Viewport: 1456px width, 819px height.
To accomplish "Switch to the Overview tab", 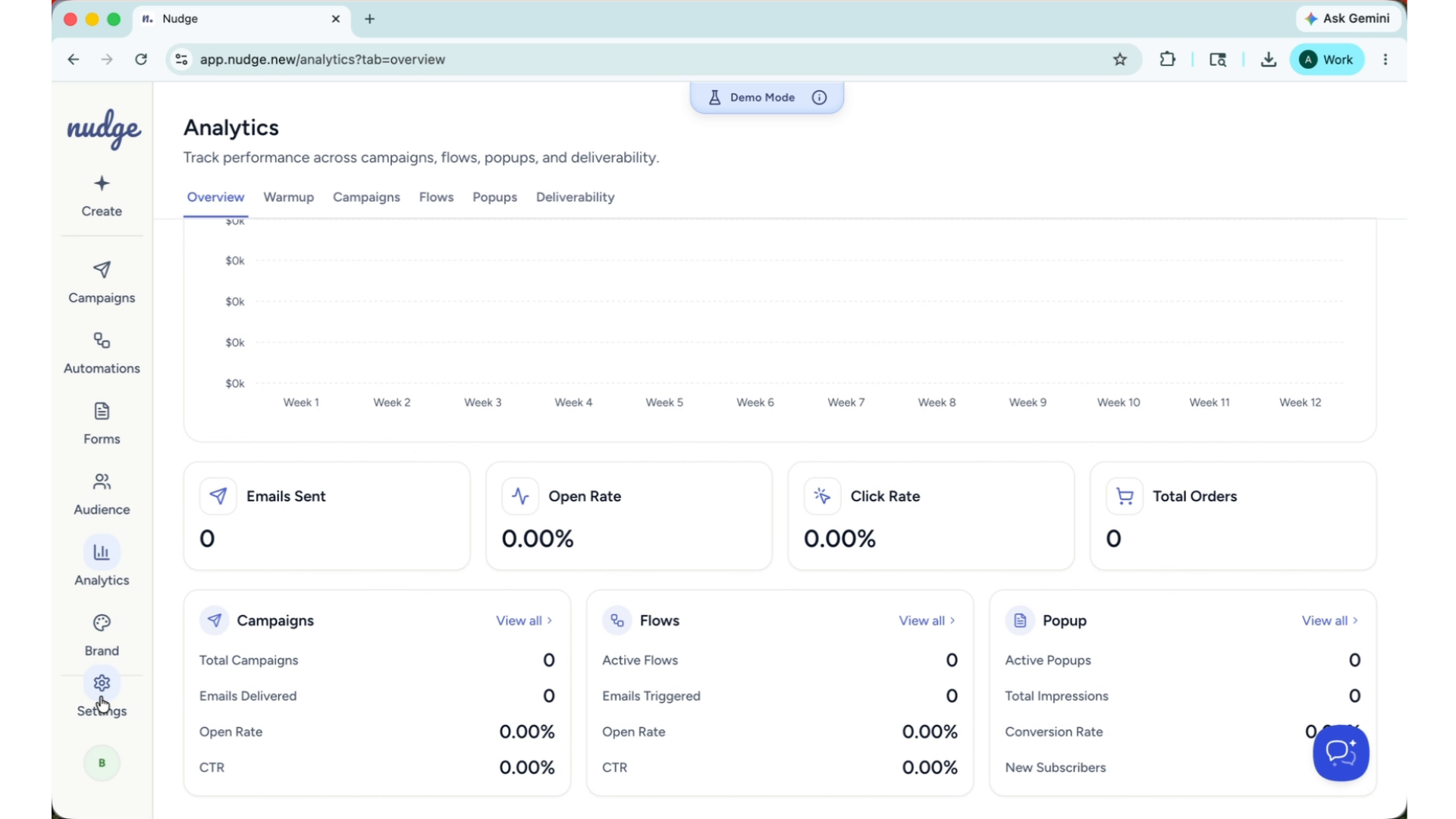I will (215, 197).
